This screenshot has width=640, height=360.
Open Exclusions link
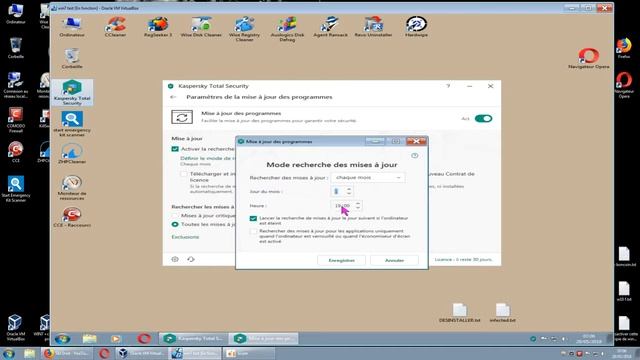(185, 237)
